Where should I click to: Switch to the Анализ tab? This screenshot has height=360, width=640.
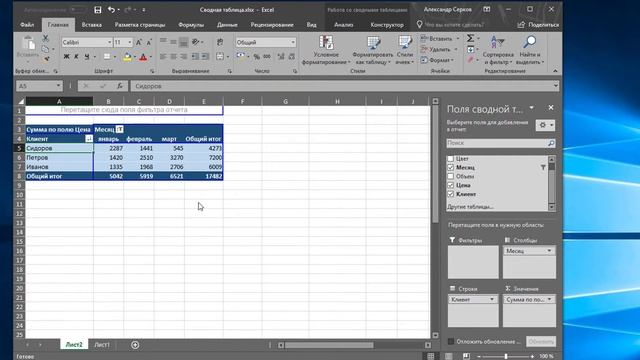[344, 25]
